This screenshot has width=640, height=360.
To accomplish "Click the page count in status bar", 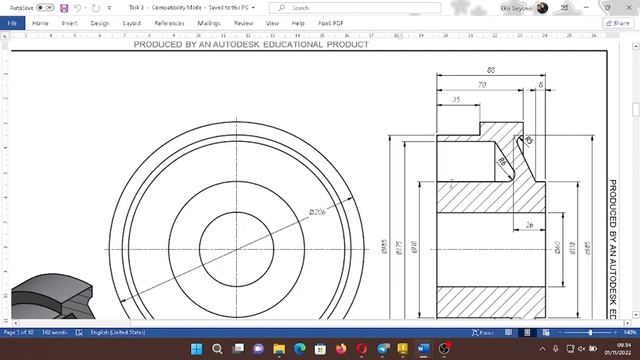I will pyautogui.click(x=18, y=333).
